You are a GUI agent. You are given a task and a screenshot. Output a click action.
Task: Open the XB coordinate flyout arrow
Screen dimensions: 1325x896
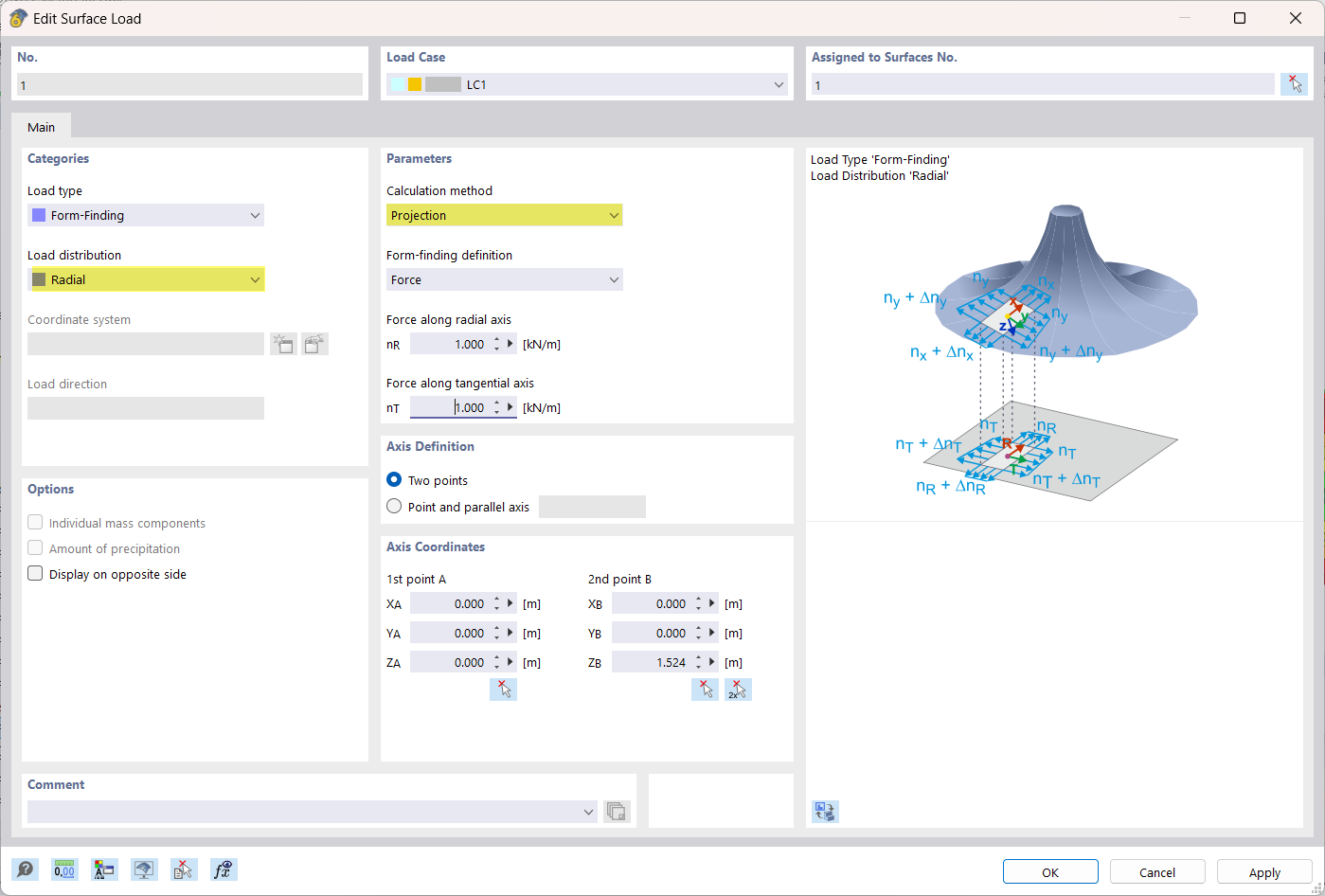(x=712, y=603)
